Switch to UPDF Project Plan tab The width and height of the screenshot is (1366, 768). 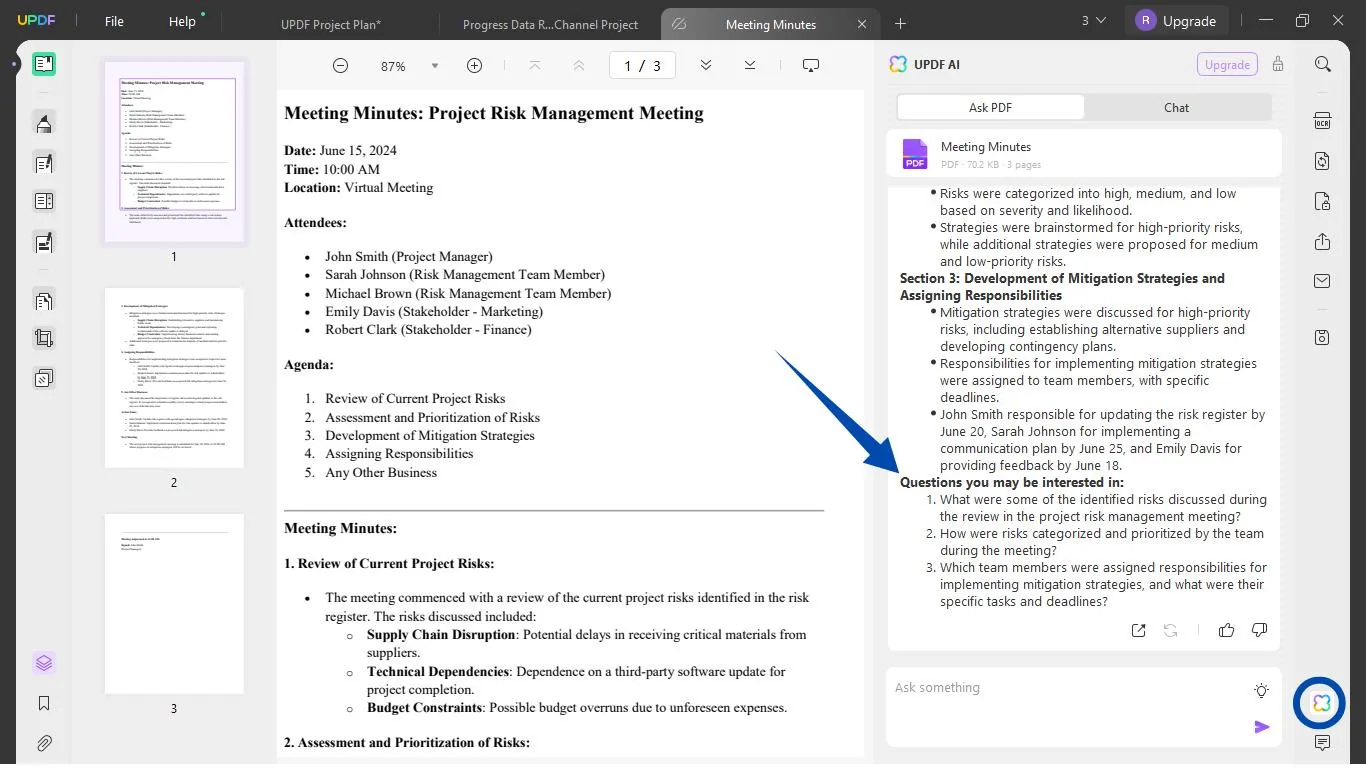[331, 24]
